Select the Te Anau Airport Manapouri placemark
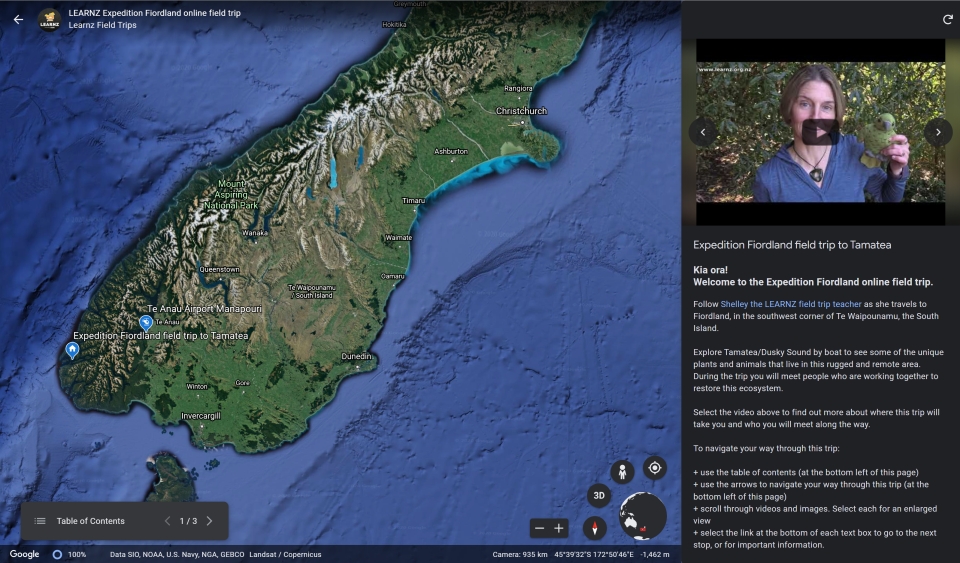The image size is (960, 563). 146,323
